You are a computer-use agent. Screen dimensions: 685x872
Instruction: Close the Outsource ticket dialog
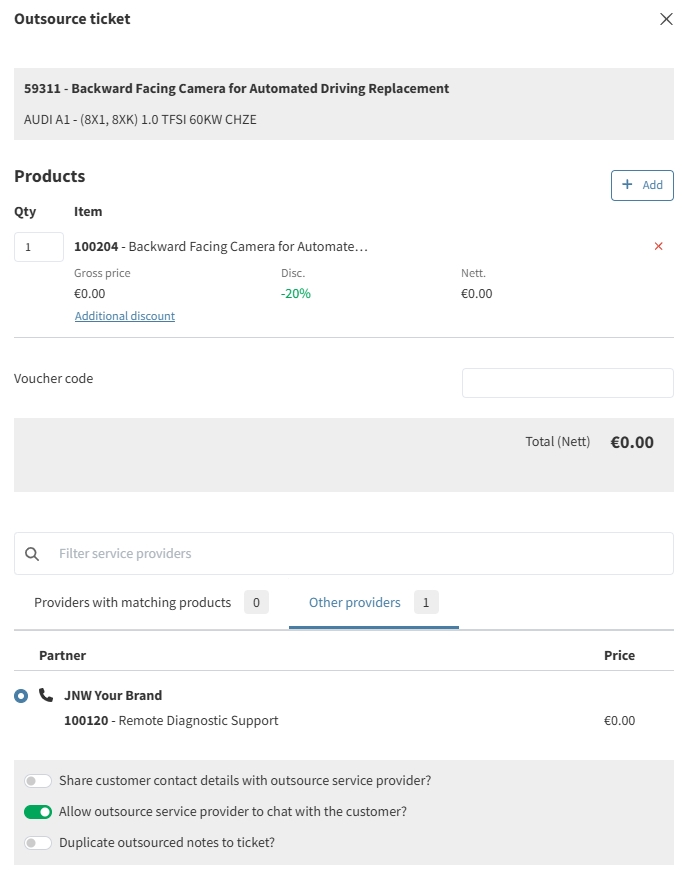pos(666,19)
